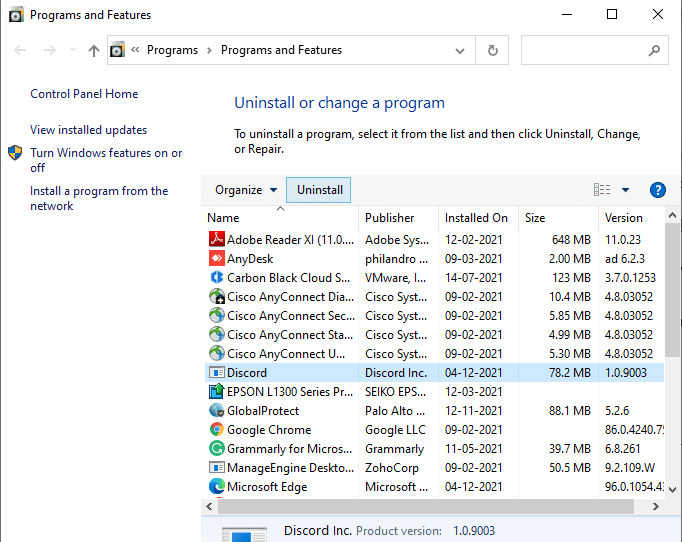Click the scroll left arrow

point(210,506)
